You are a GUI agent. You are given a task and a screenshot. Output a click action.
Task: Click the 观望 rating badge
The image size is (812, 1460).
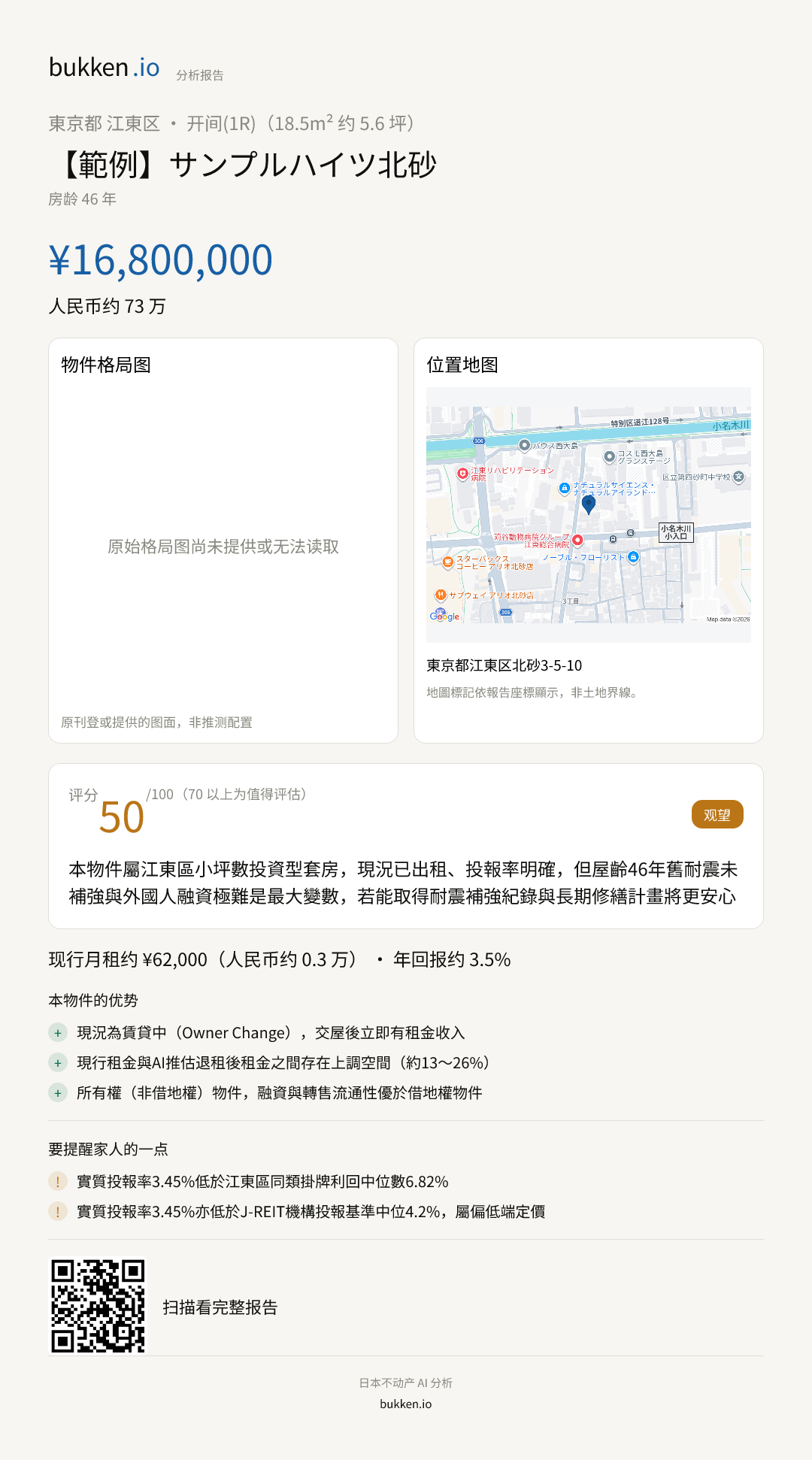point(717,815)
